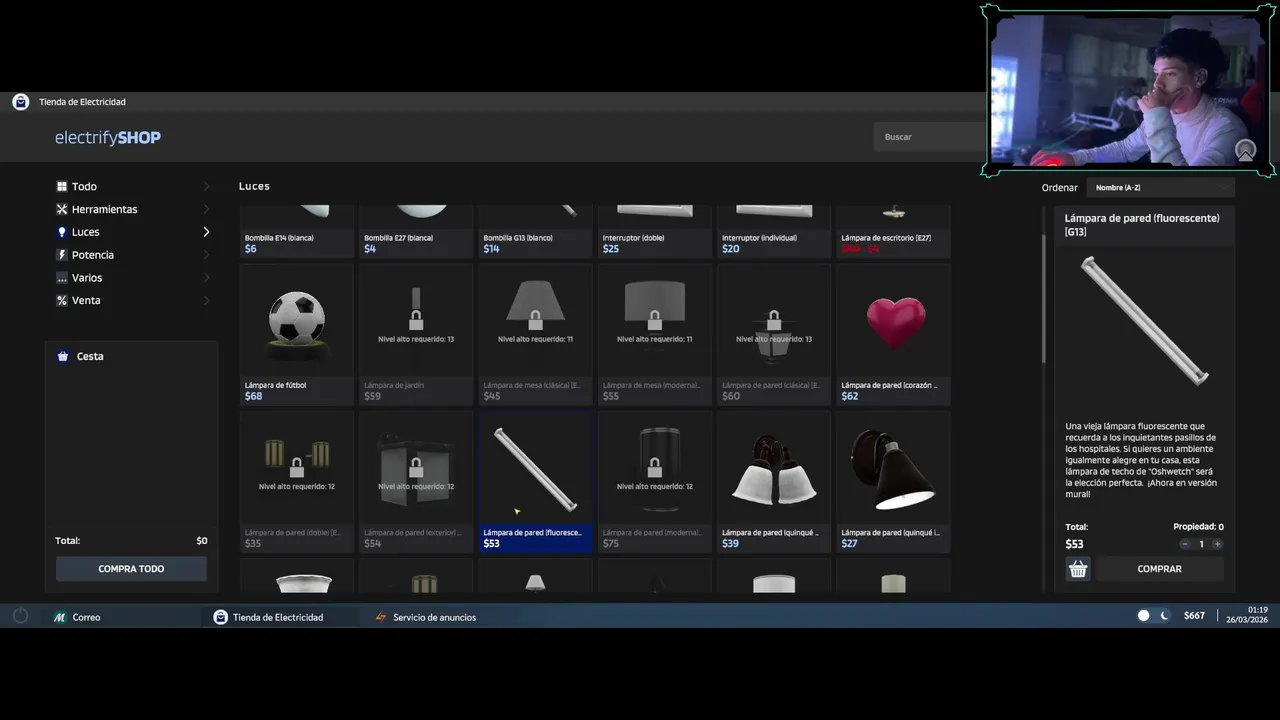This screenshot has height=720, width=1280.
Task: Click the Herramientas crossed-tools icon
Action: 62,209
